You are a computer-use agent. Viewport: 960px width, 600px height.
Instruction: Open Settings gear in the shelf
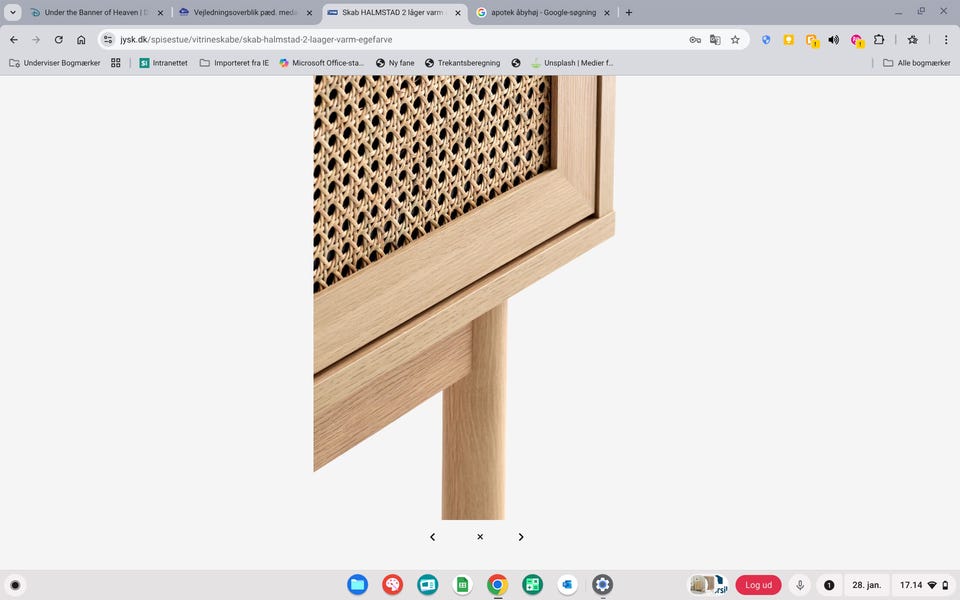pos(602,585)
